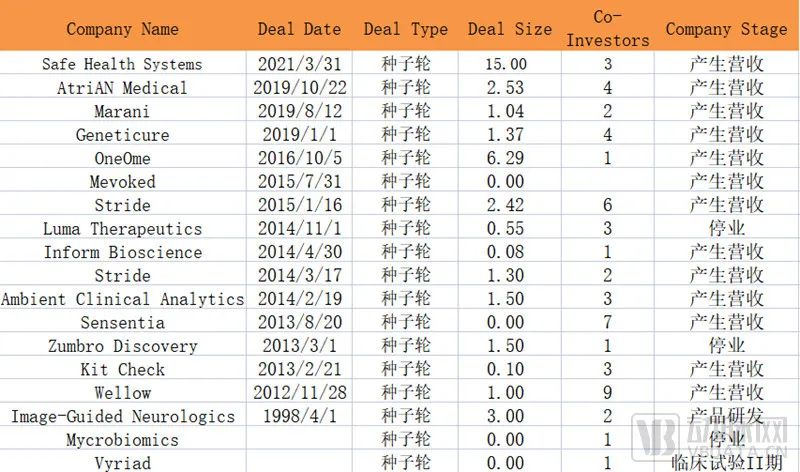800x472 pixels.
Task: Click the Safe Health Systems cell
Action: 122,64
